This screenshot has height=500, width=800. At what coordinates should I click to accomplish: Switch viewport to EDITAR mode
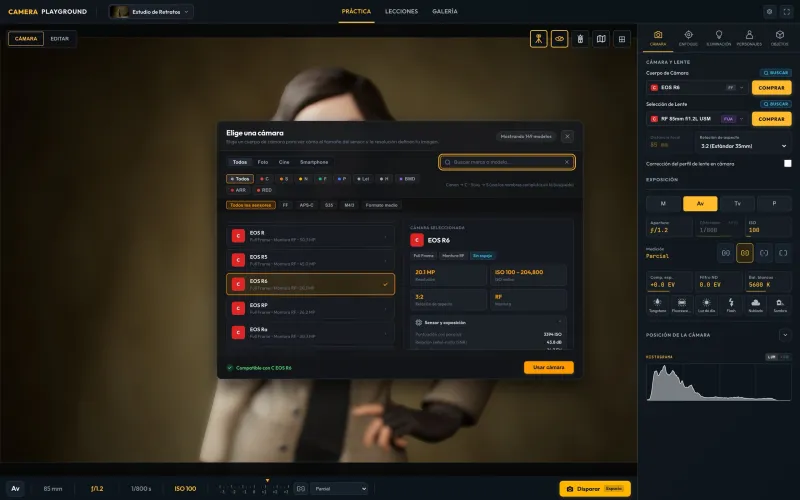[60, 39]
